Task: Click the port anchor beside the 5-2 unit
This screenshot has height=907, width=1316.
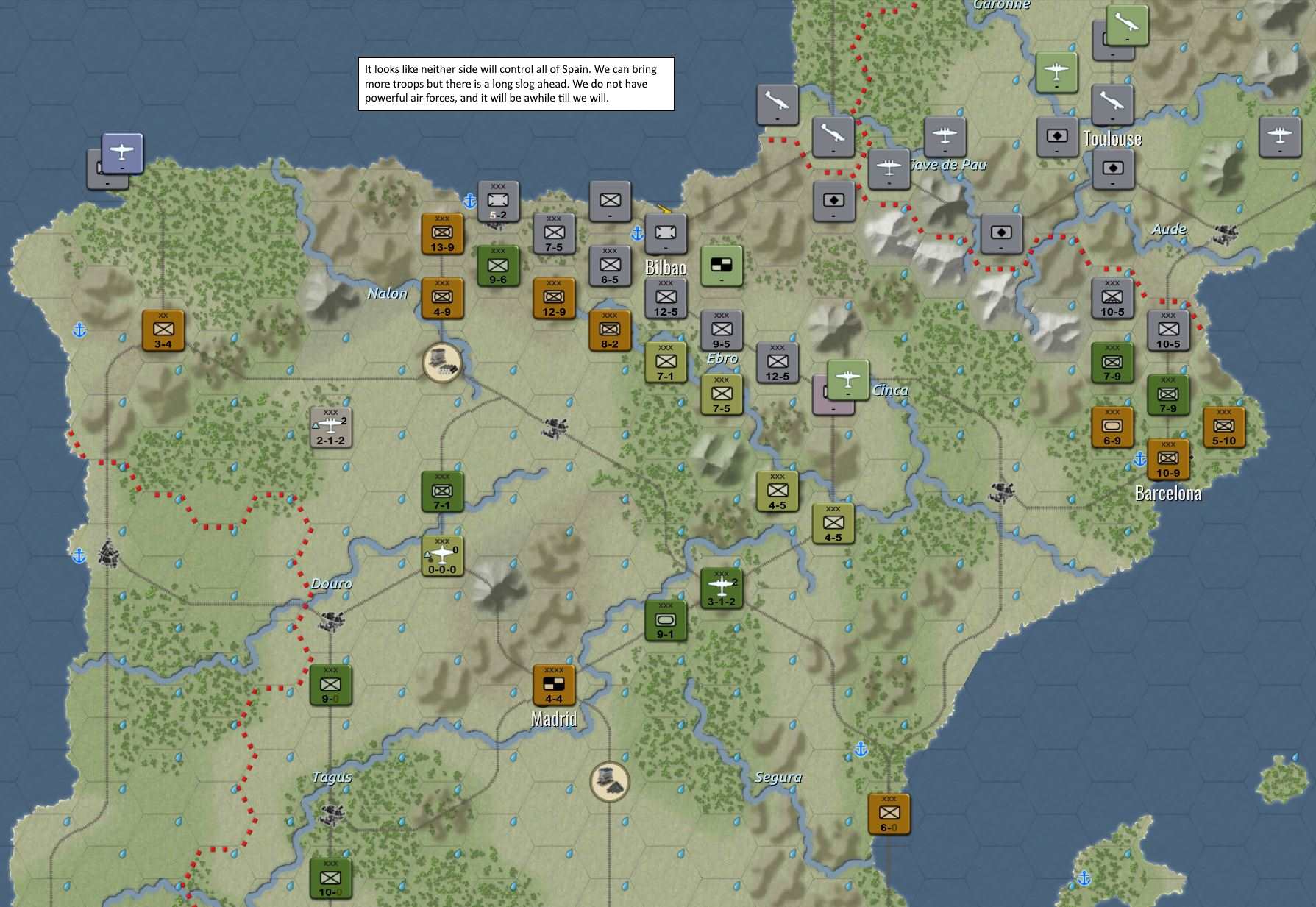Action: click(469, 200)
